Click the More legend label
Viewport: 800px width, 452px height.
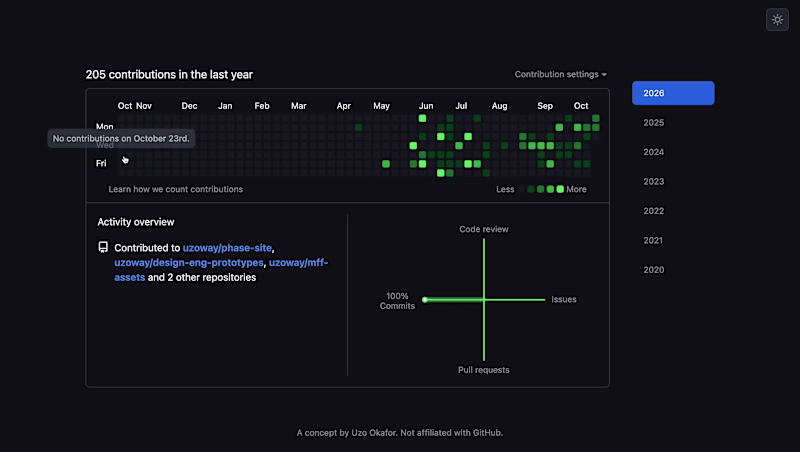tap(577, 189)
